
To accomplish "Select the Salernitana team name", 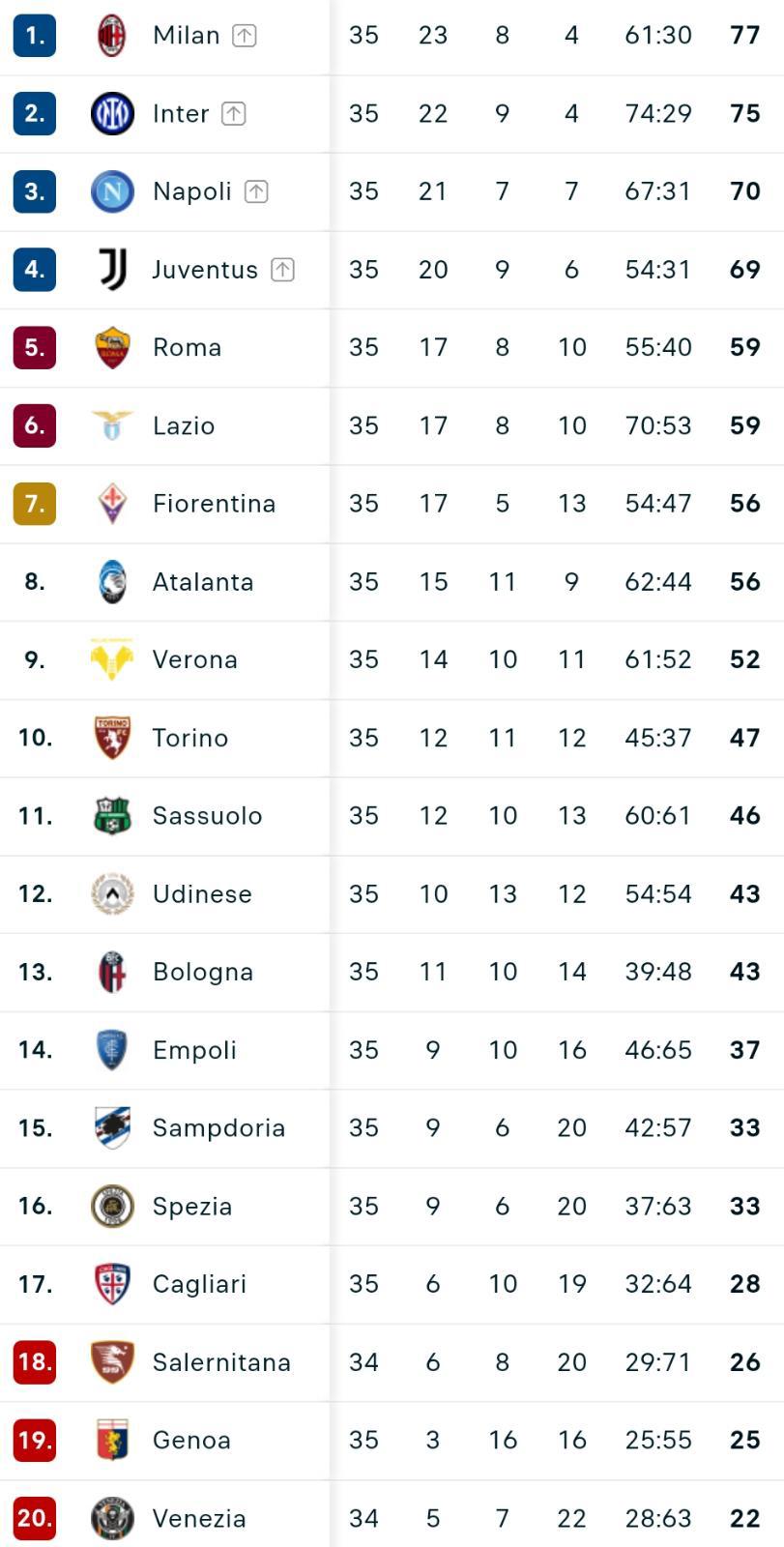I will point(221,1362).
